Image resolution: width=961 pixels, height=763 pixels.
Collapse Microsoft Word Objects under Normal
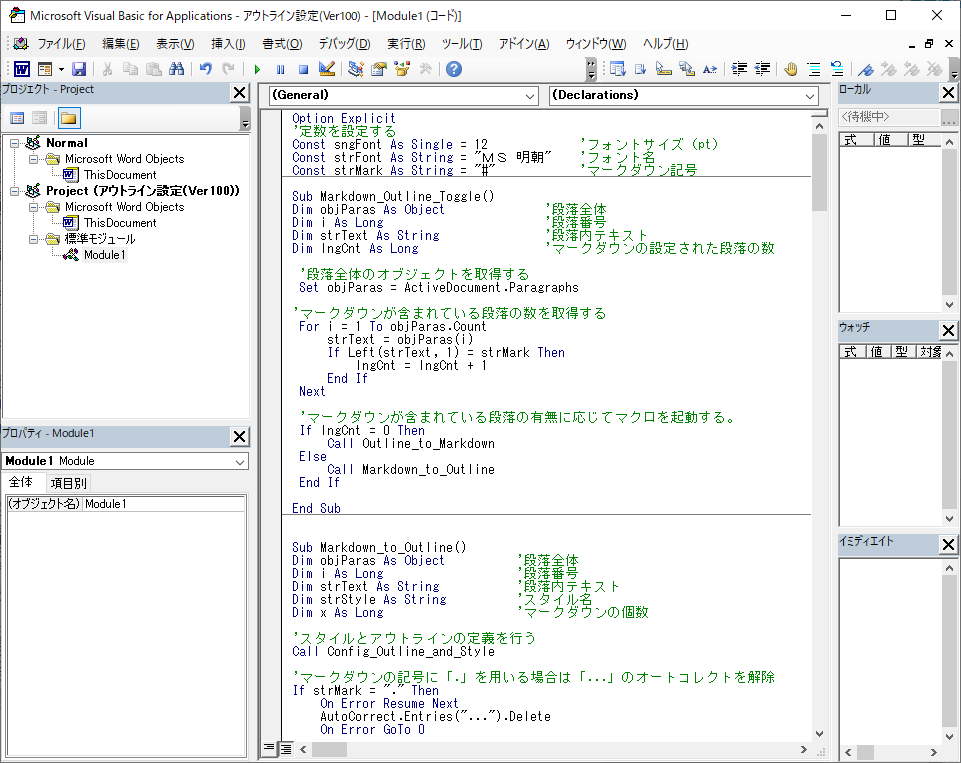tap(34, 159)
